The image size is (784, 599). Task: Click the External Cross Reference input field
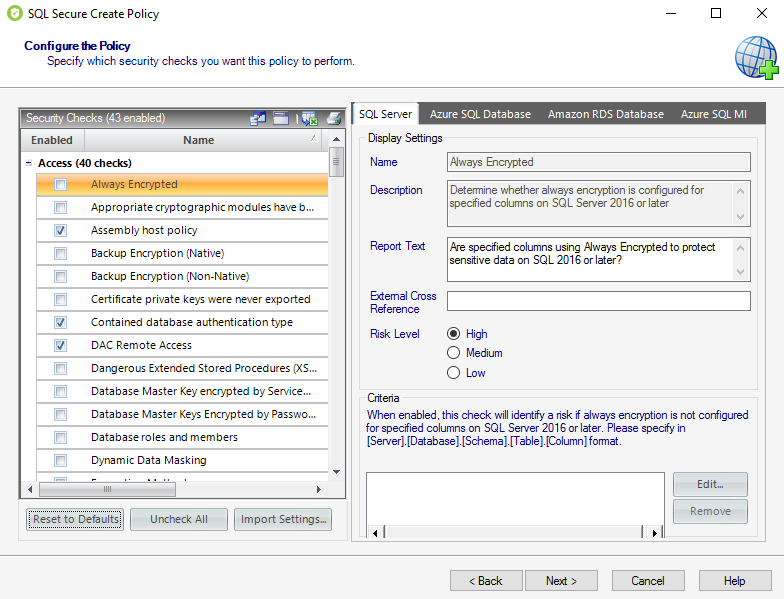coord(598,301)
